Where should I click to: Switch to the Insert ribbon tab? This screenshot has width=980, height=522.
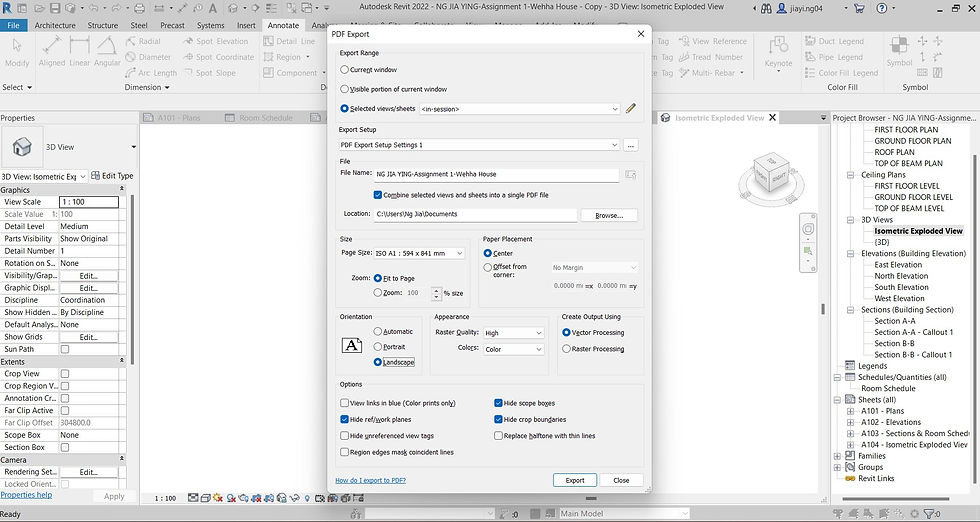pos(246,25)
